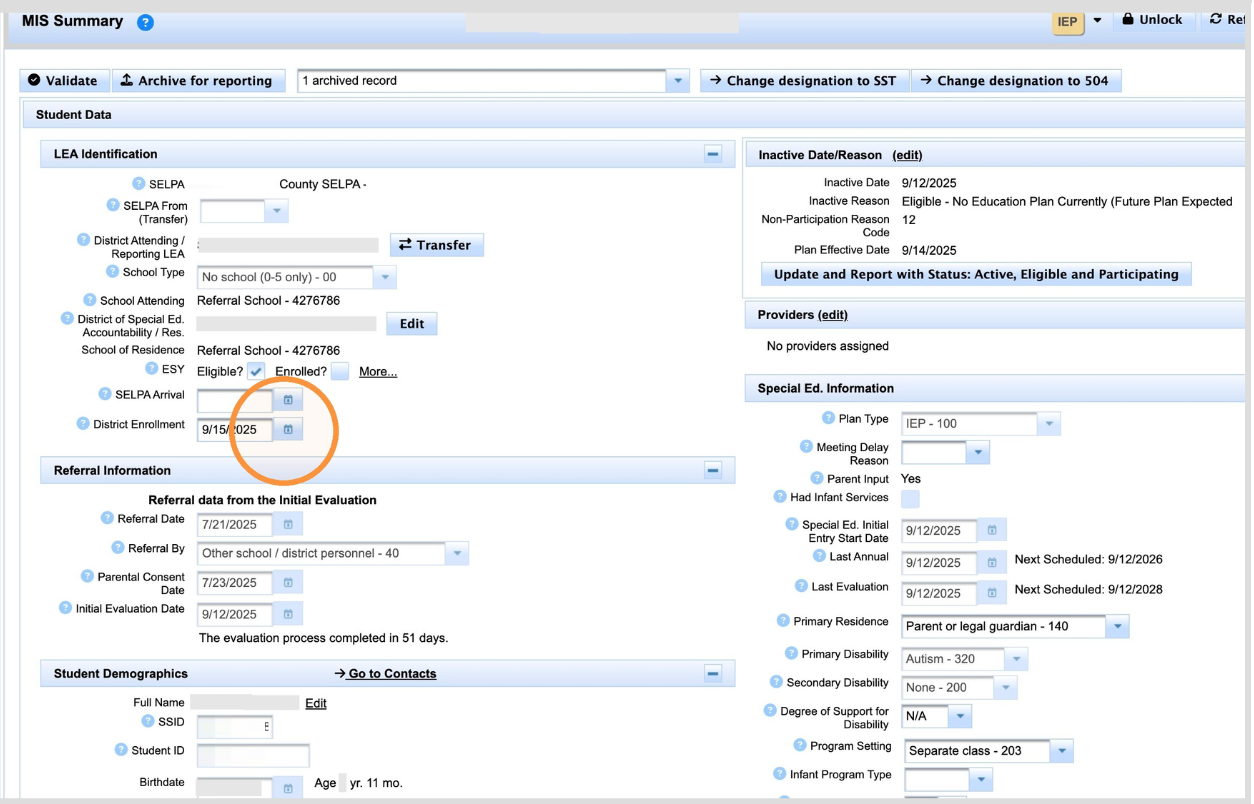The width and height of the screenshot is (1254, 804).
Task: Click Edit for District of Special Ed.
Action: pyautogui.click(x=412, y=324)
